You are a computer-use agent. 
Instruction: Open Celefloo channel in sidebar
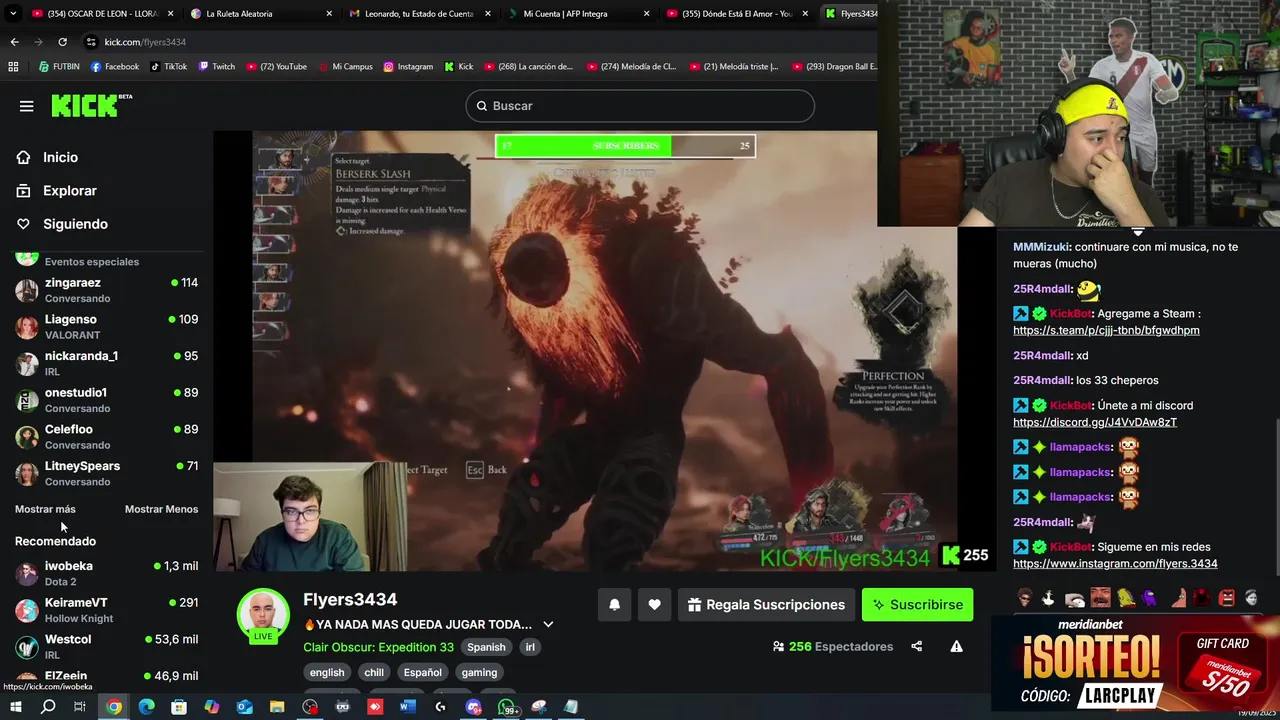[107, 437]
